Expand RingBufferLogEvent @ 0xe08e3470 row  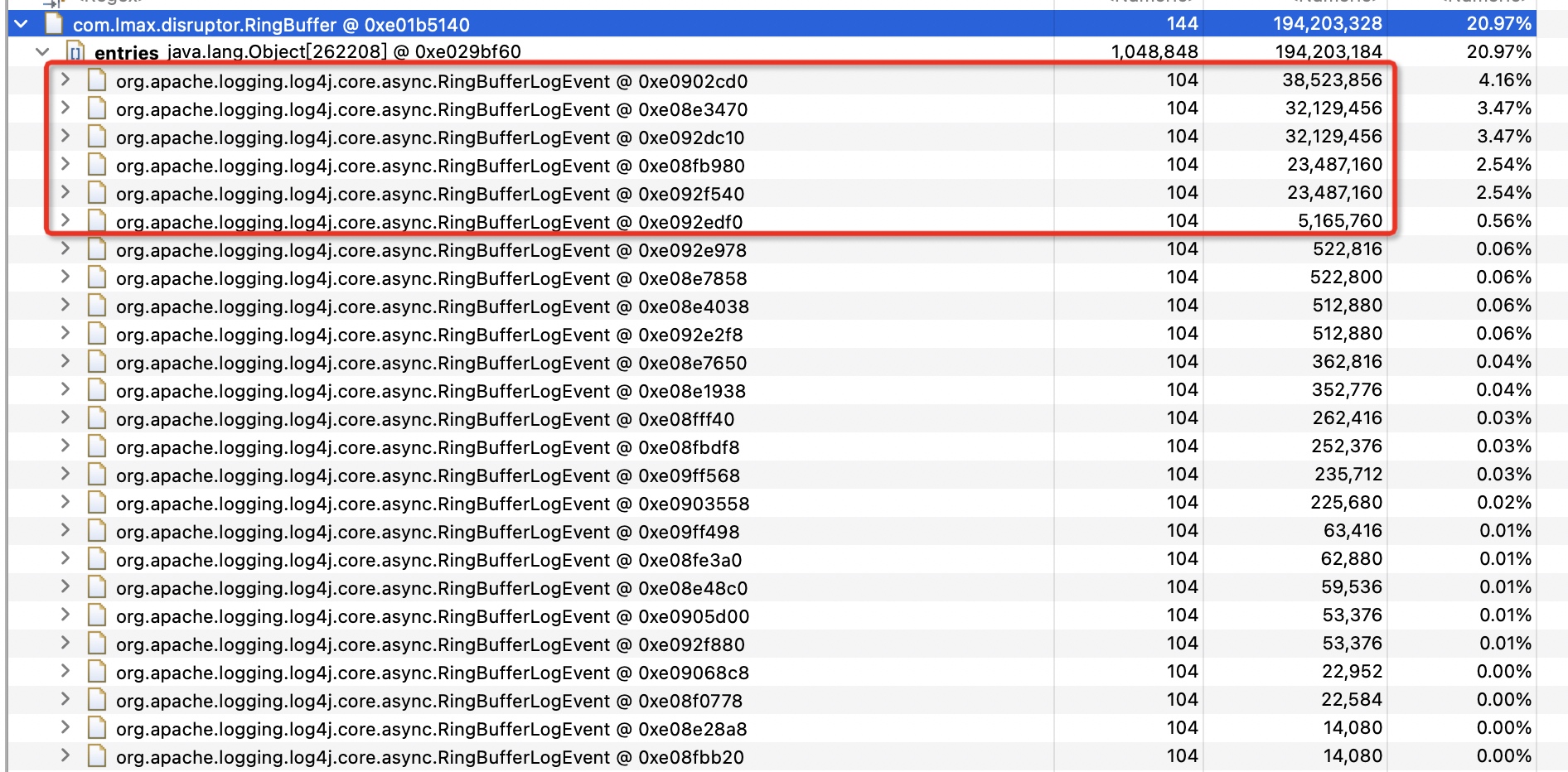pyautogui.click(x=65, y=109)
